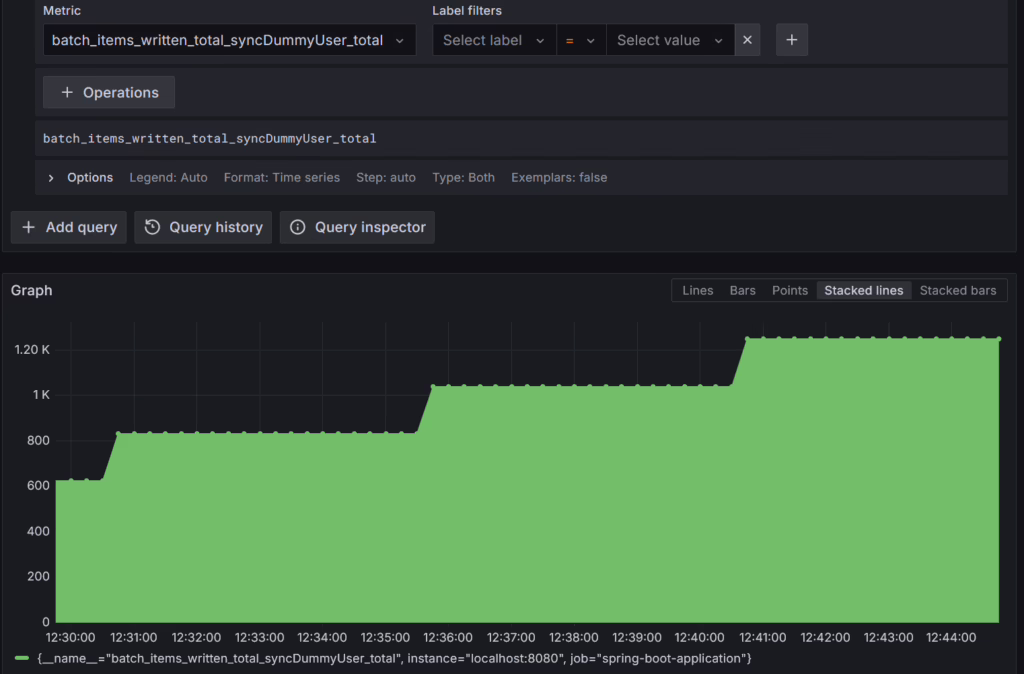Select the Stacked lines graph style
Screen dimensions: 1024x674
(x=863, y=291)
